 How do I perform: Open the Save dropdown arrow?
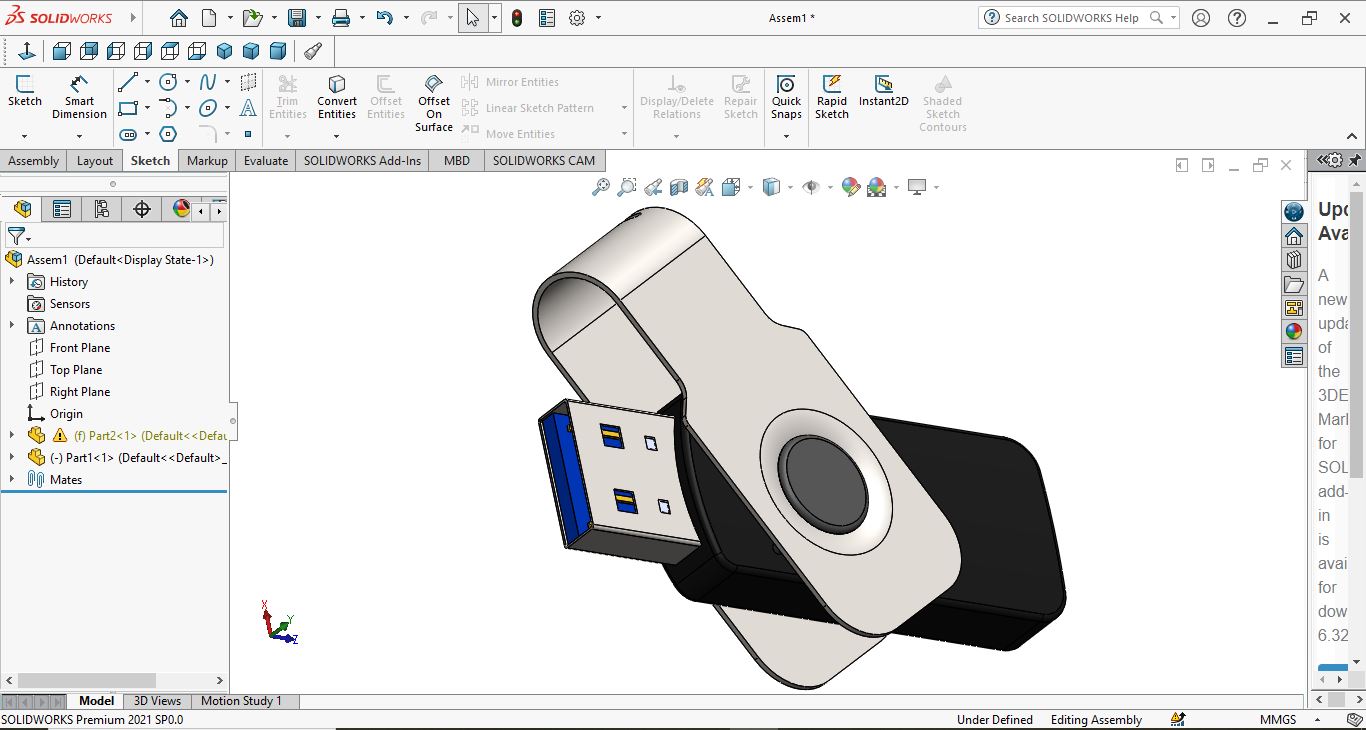tap(318, 18)
